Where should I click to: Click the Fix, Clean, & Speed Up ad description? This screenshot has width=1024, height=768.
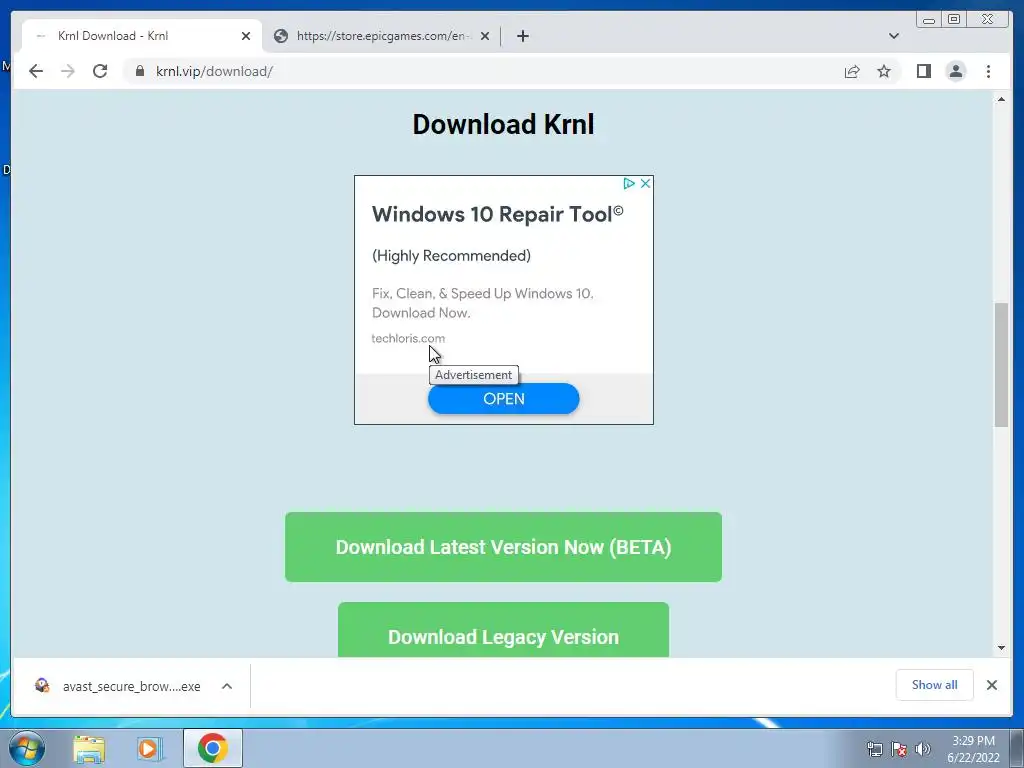click(483, 303)
